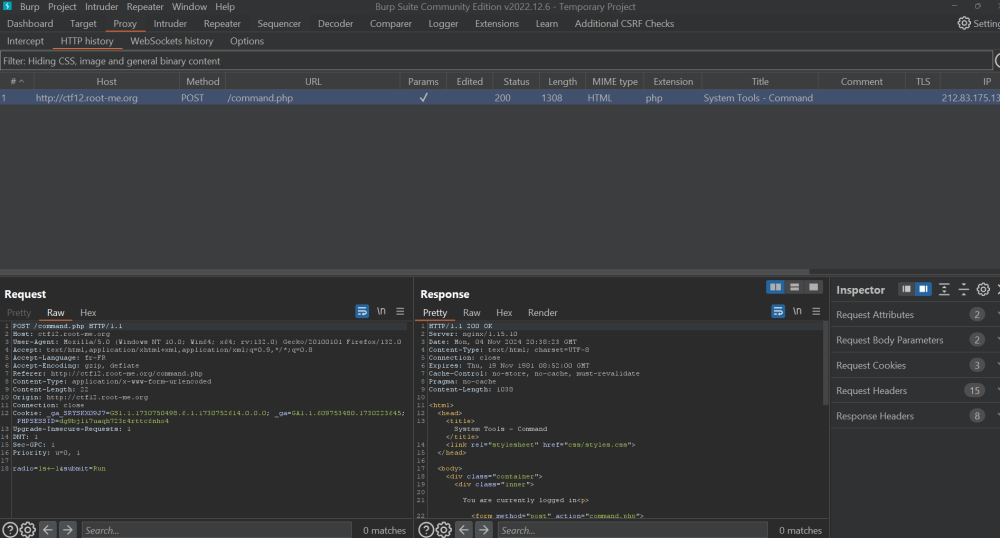
Task: Open the Intruder menu in menu bar
Action: click(x=101, y=6)
